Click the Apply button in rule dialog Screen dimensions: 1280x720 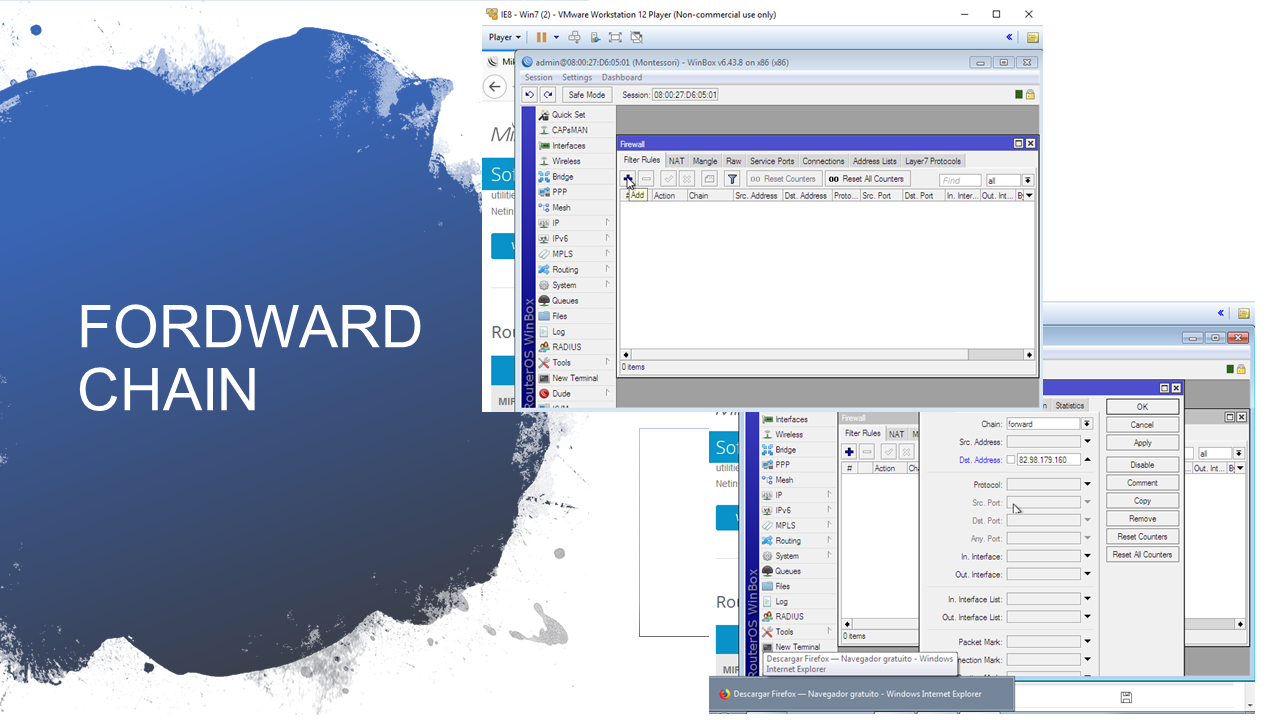pyautogui.click(x=1142, y=443)
